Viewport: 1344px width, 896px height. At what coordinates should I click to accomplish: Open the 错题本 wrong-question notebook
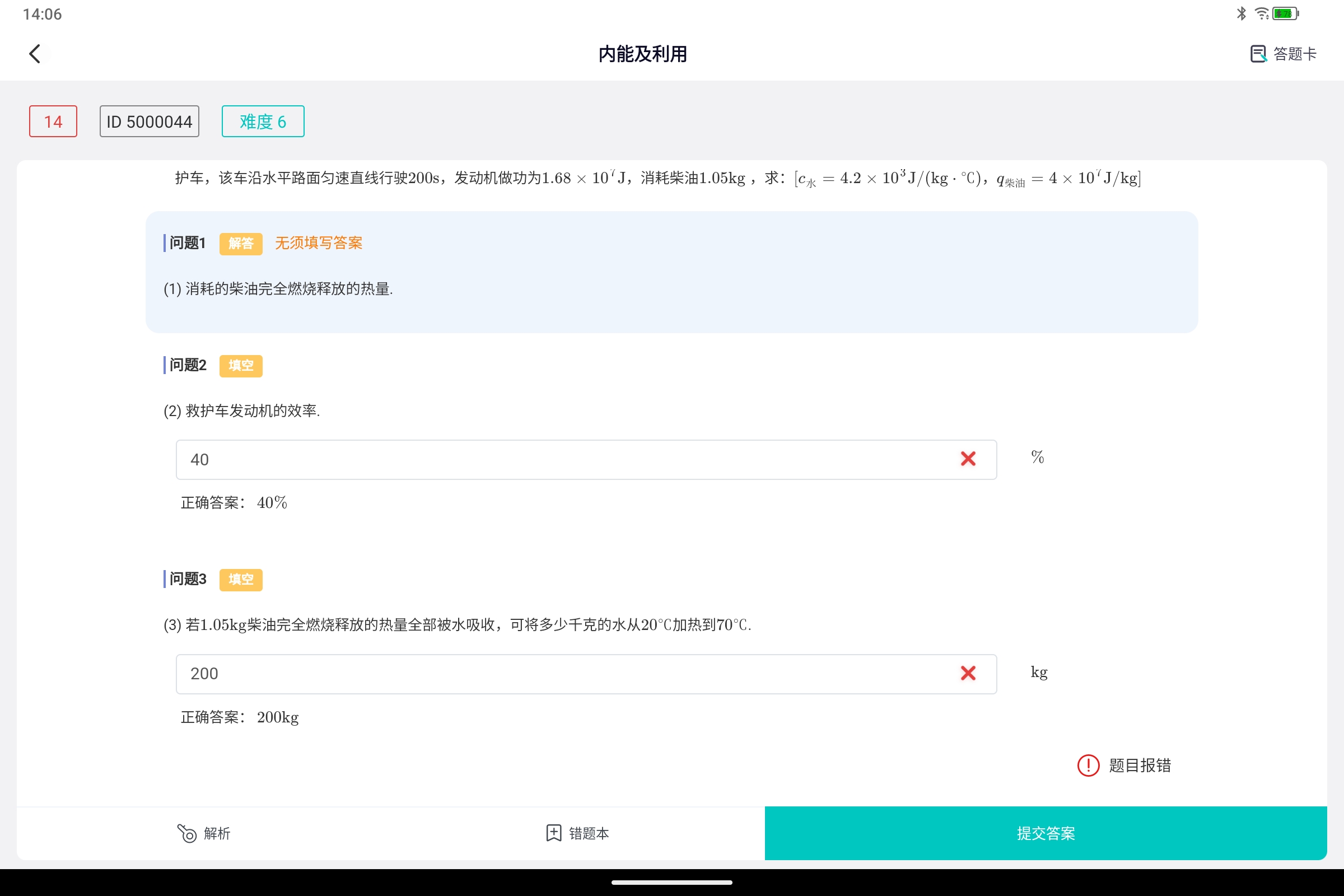[577, 833]
